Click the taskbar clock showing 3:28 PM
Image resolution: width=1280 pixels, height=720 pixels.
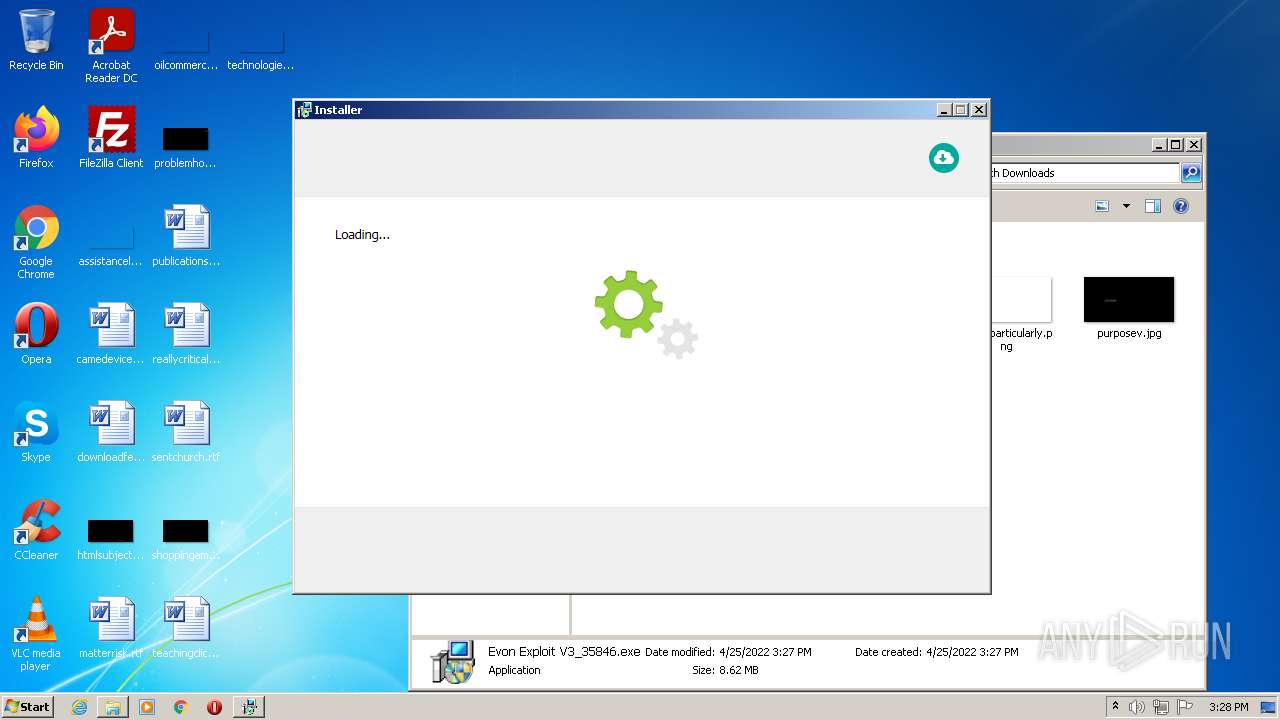pos(1228,707)
